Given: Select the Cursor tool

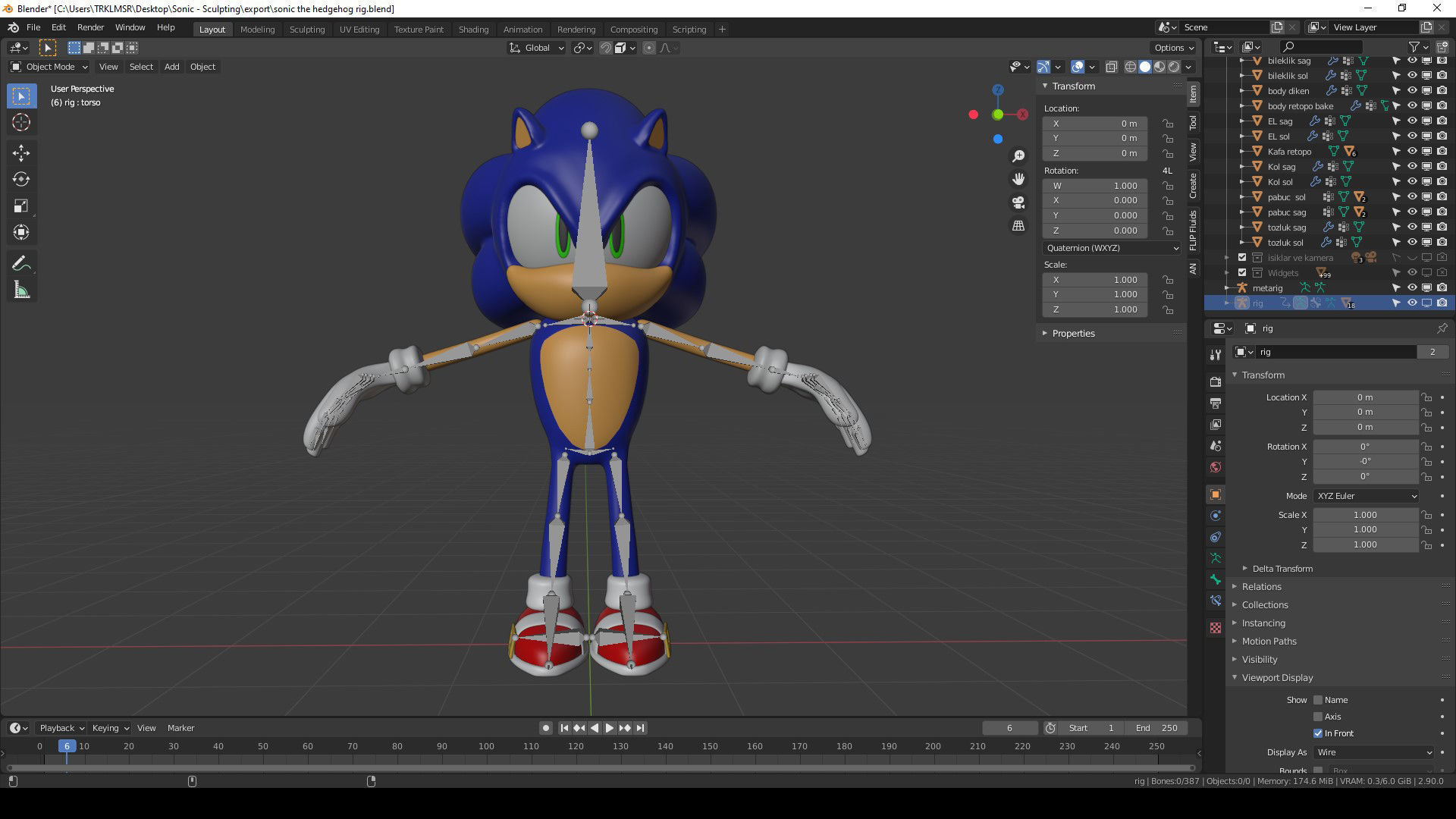Looking at the screenshot, I should tap(21, 122).
